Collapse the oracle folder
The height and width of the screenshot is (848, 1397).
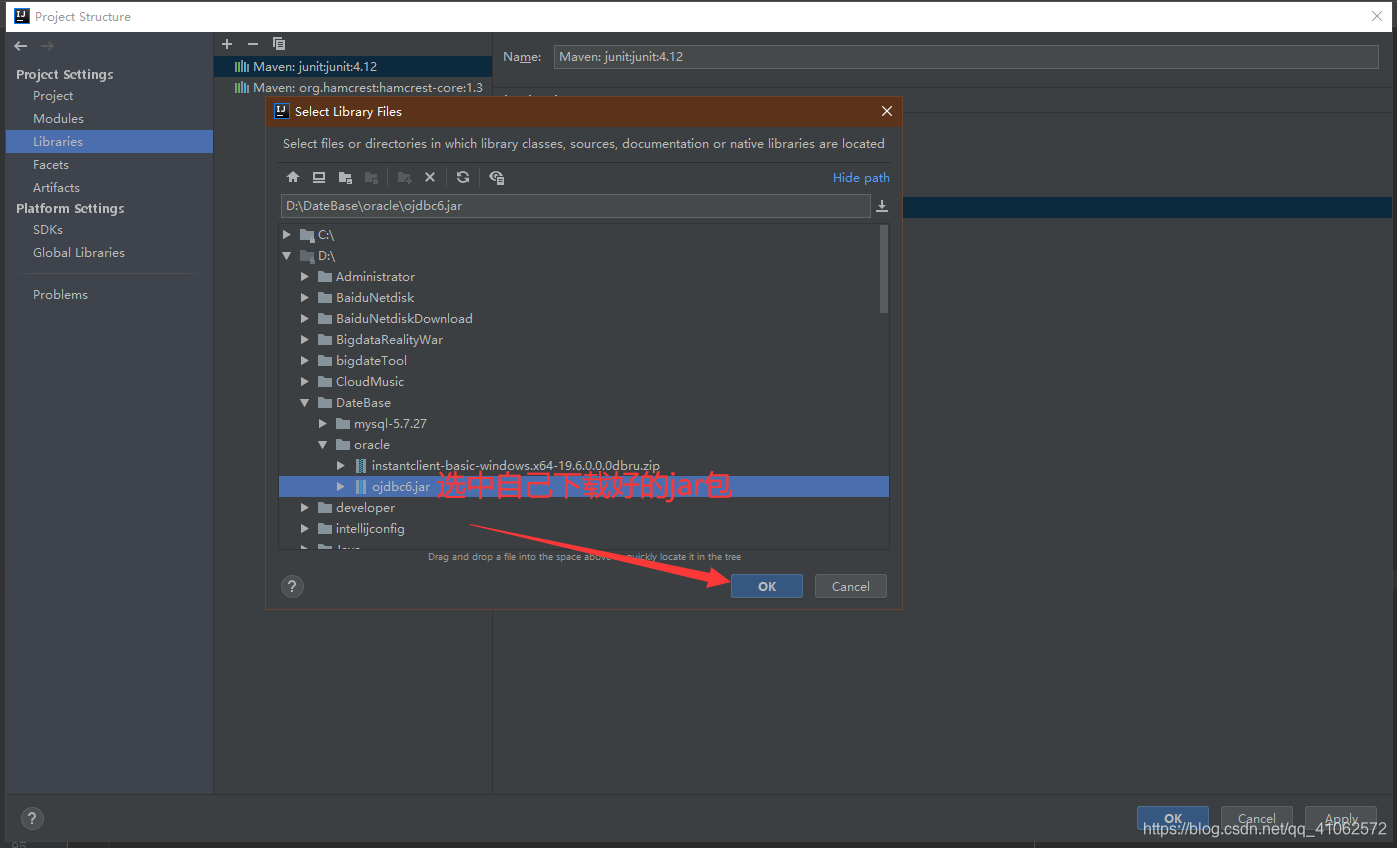[x=323, y=445]
